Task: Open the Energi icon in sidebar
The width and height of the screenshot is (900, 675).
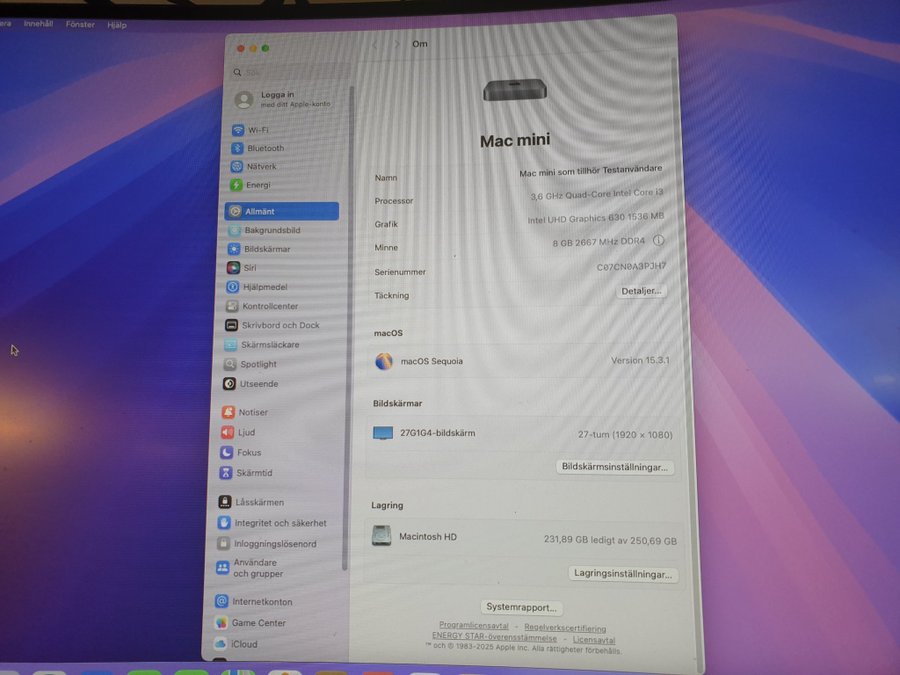Action: [x=236, y=185]
